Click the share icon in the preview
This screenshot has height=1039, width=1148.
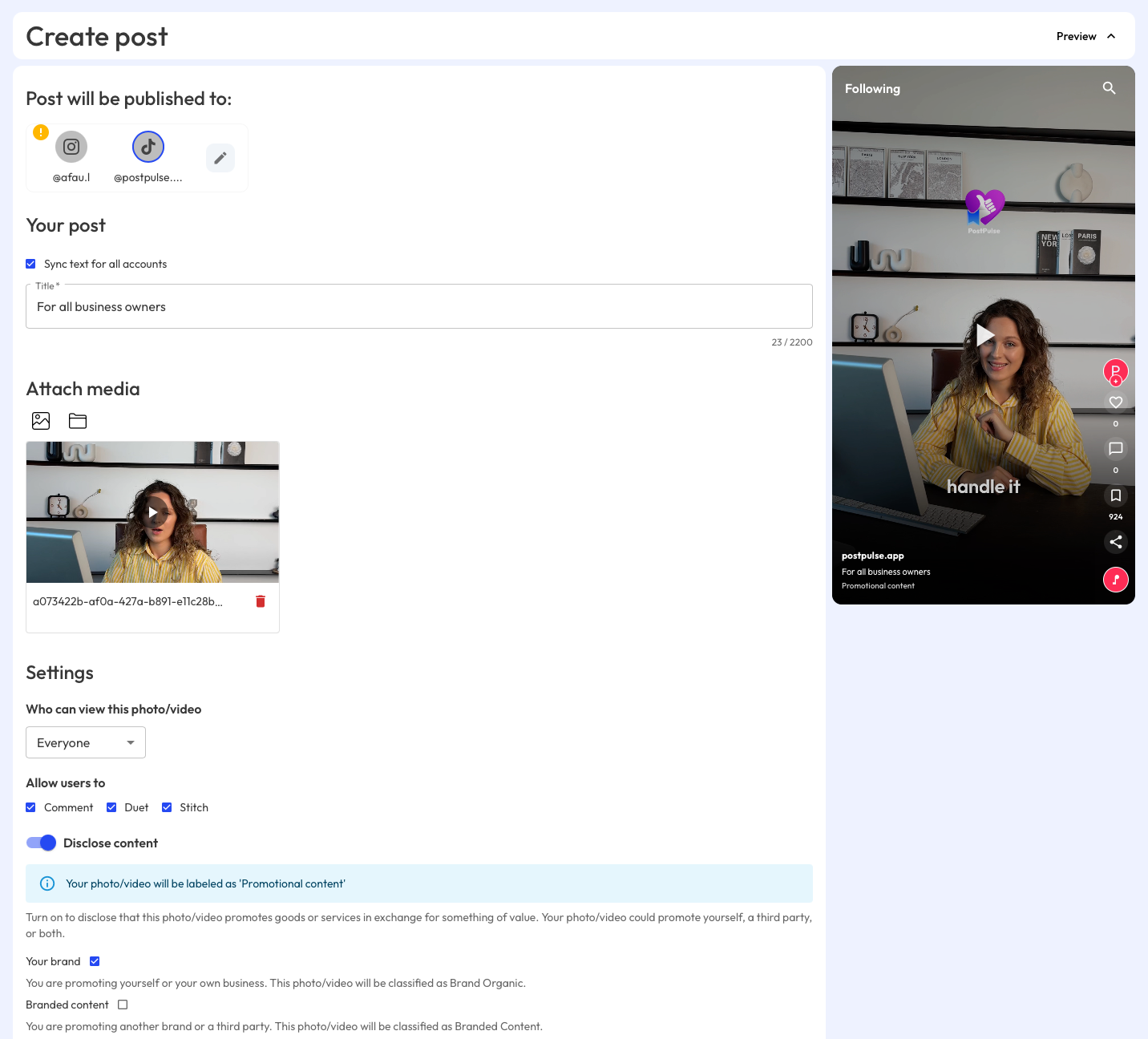[1115, 542]
